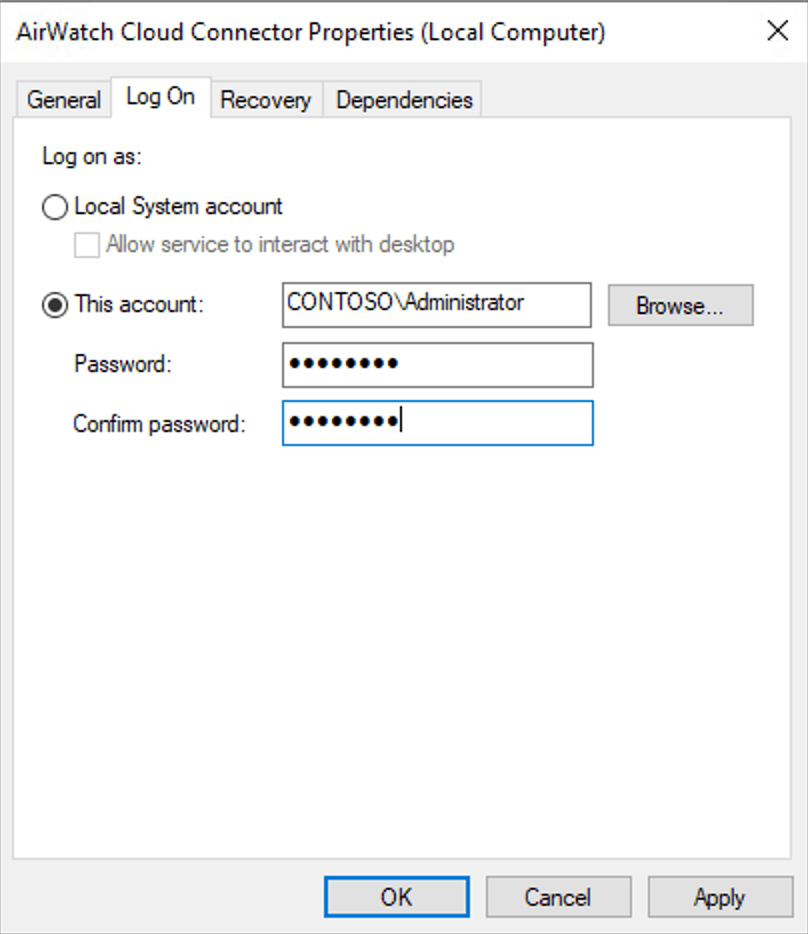
Task: Click the "Confirm password:" text label
Action: [x=158, y=424]
